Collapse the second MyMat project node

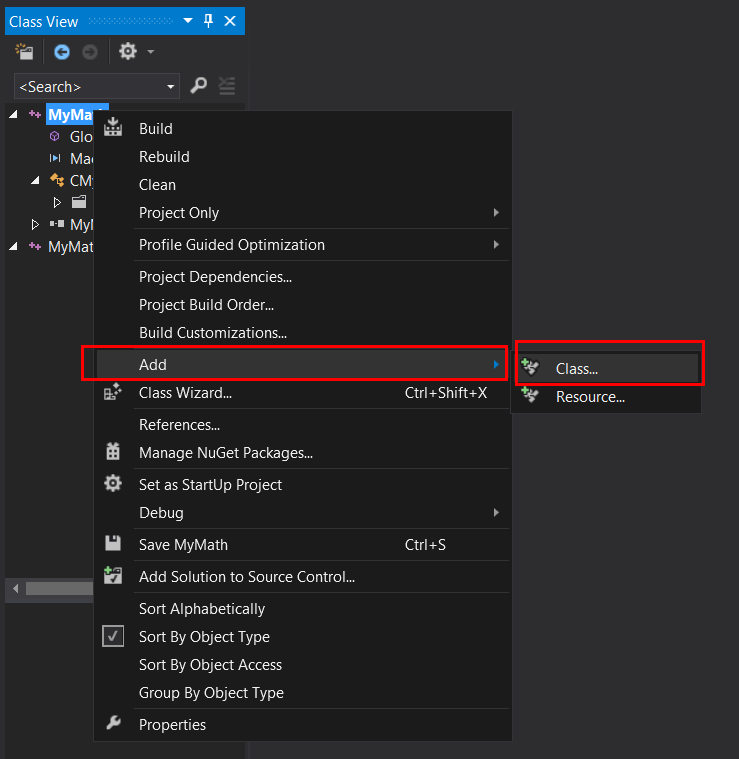pos(14,246)
